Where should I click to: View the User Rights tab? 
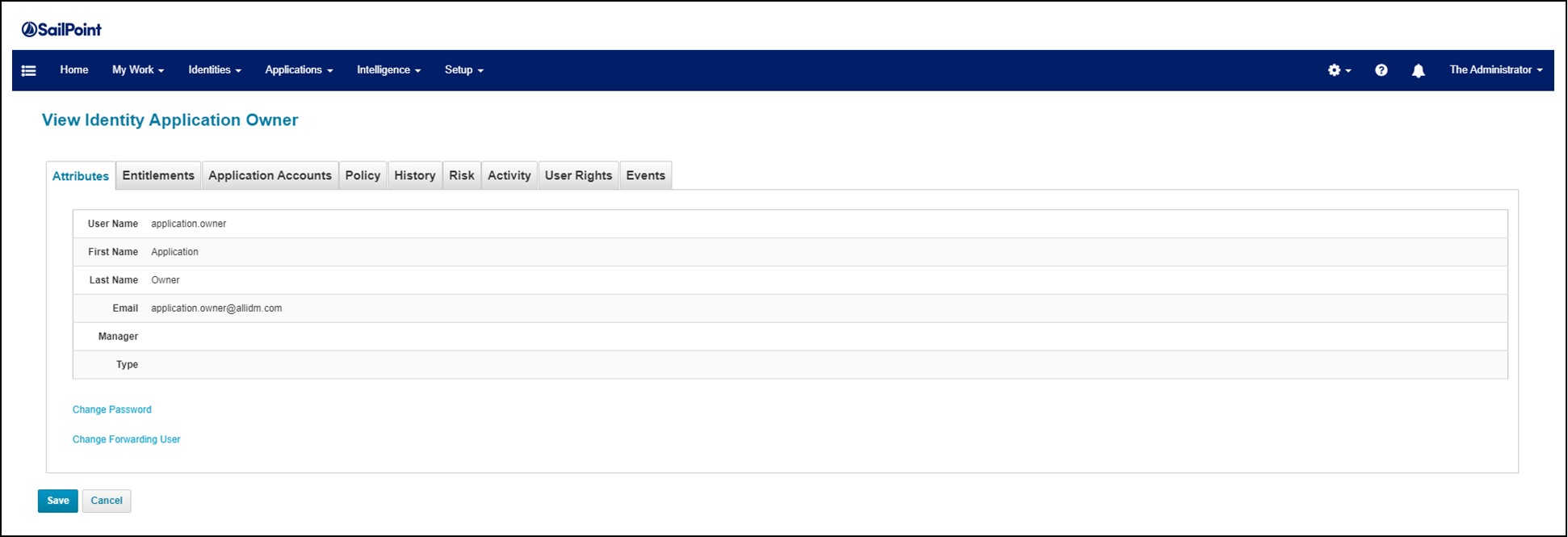click(x=578, y=175)
